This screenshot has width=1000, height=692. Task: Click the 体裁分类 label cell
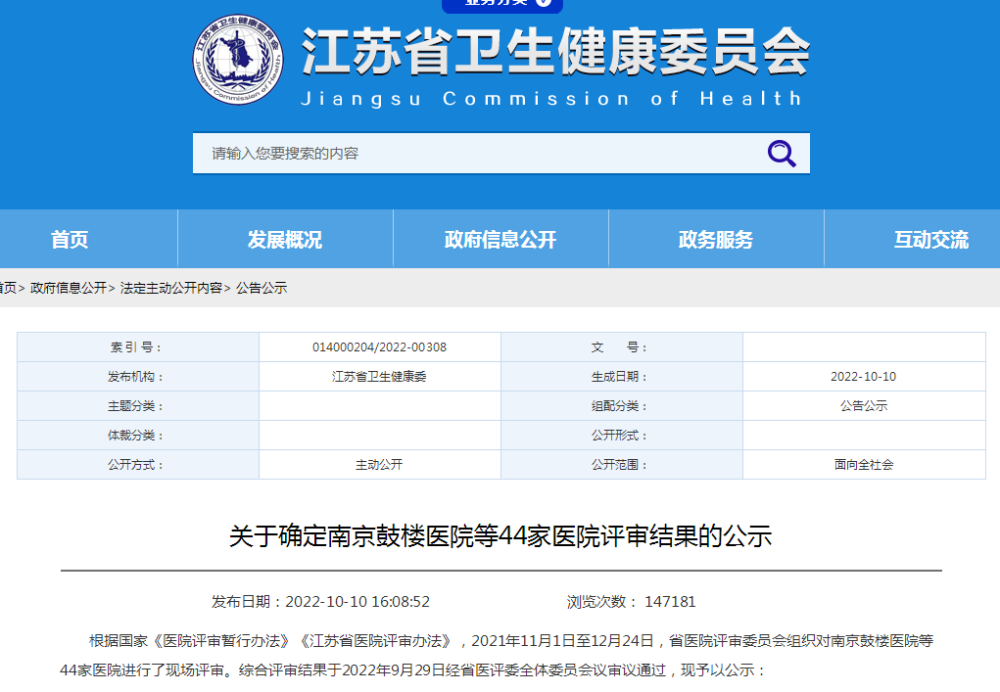pyautogui.click(x=138, y=436)
